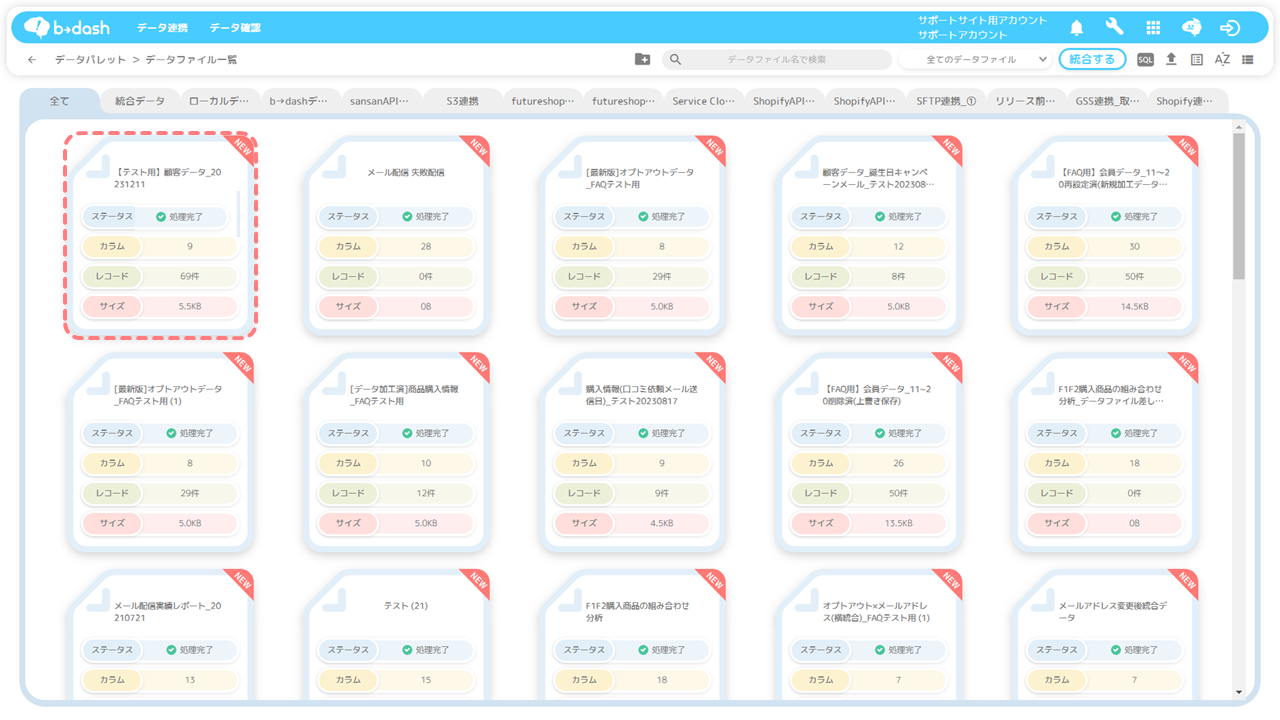Click the b→dash logo

pos(67,27)
